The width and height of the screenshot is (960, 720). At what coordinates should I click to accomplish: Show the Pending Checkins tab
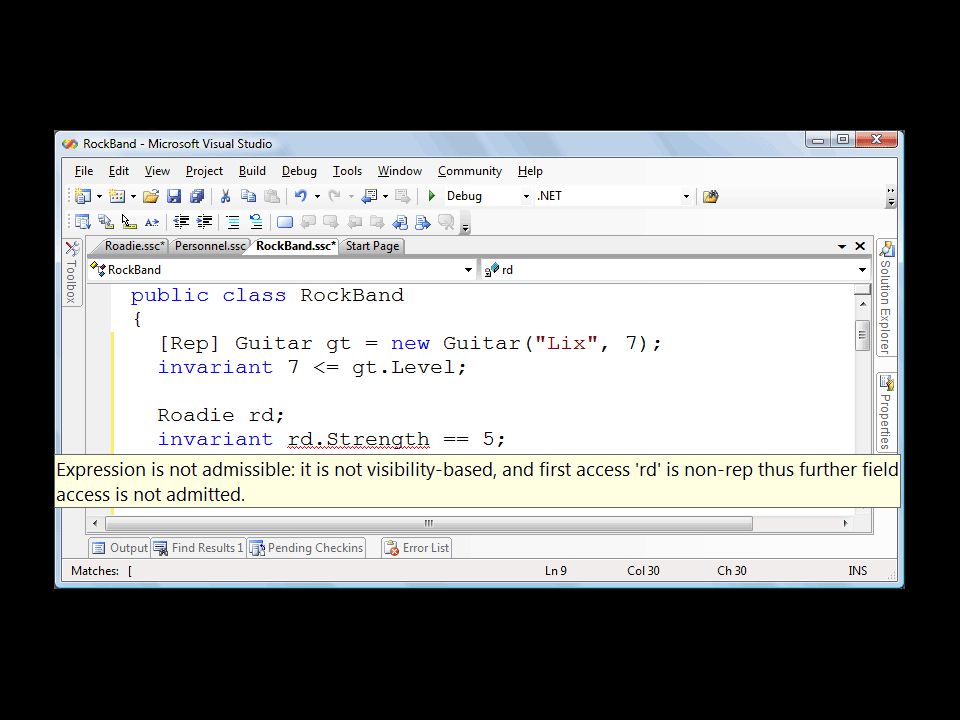[307, 548]
